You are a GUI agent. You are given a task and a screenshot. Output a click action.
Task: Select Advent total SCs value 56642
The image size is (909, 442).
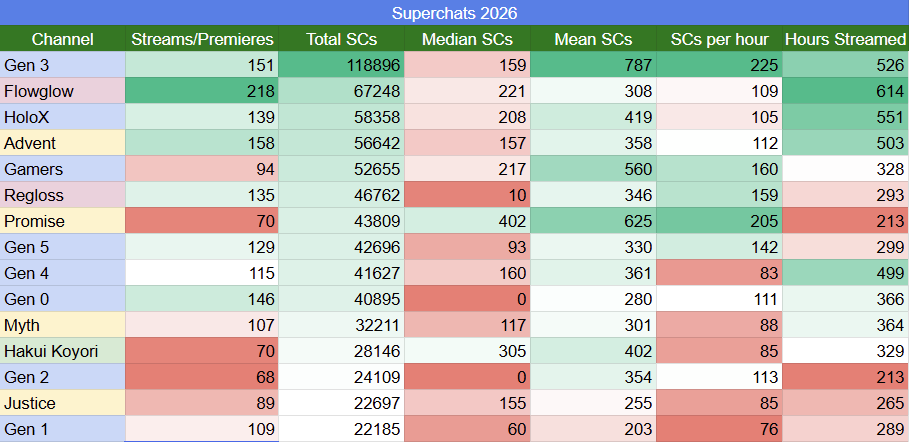click(x=341, y=143)
